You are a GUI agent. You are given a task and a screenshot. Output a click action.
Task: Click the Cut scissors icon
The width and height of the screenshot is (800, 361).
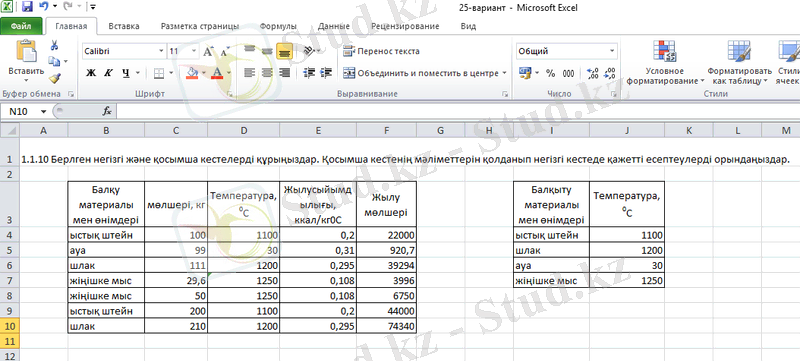tap(54, 46)
